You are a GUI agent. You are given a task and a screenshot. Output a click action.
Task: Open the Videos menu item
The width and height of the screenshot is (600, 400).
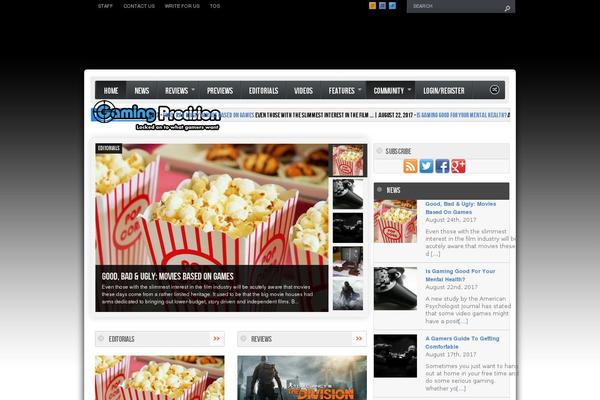[x=303, y=91]
